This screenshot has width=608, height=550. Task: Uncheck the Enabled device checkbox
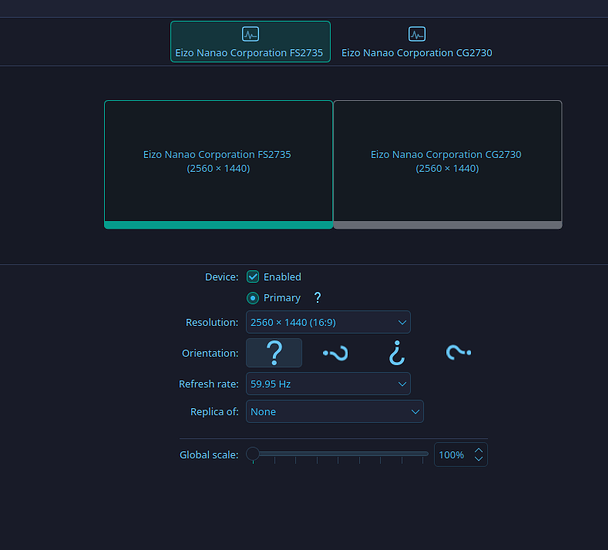(253, 277)
